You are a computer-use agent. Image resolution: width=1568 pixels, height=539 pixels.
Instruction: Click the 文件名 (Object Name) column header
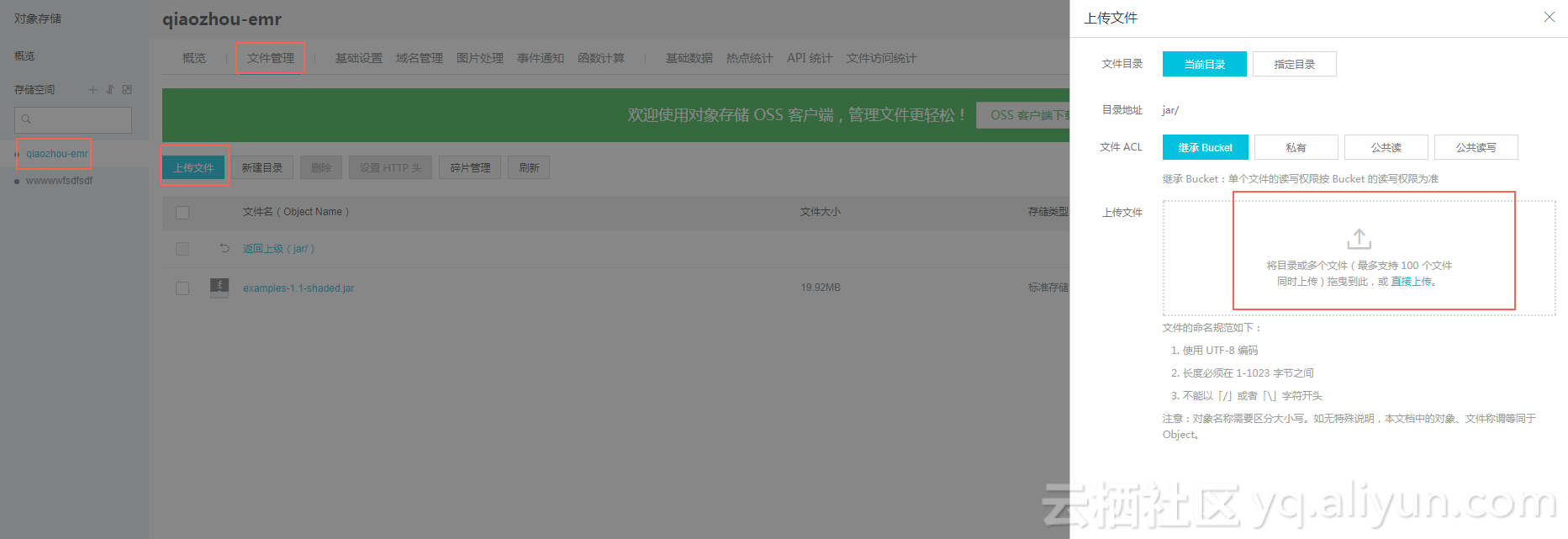coord(295,212)
